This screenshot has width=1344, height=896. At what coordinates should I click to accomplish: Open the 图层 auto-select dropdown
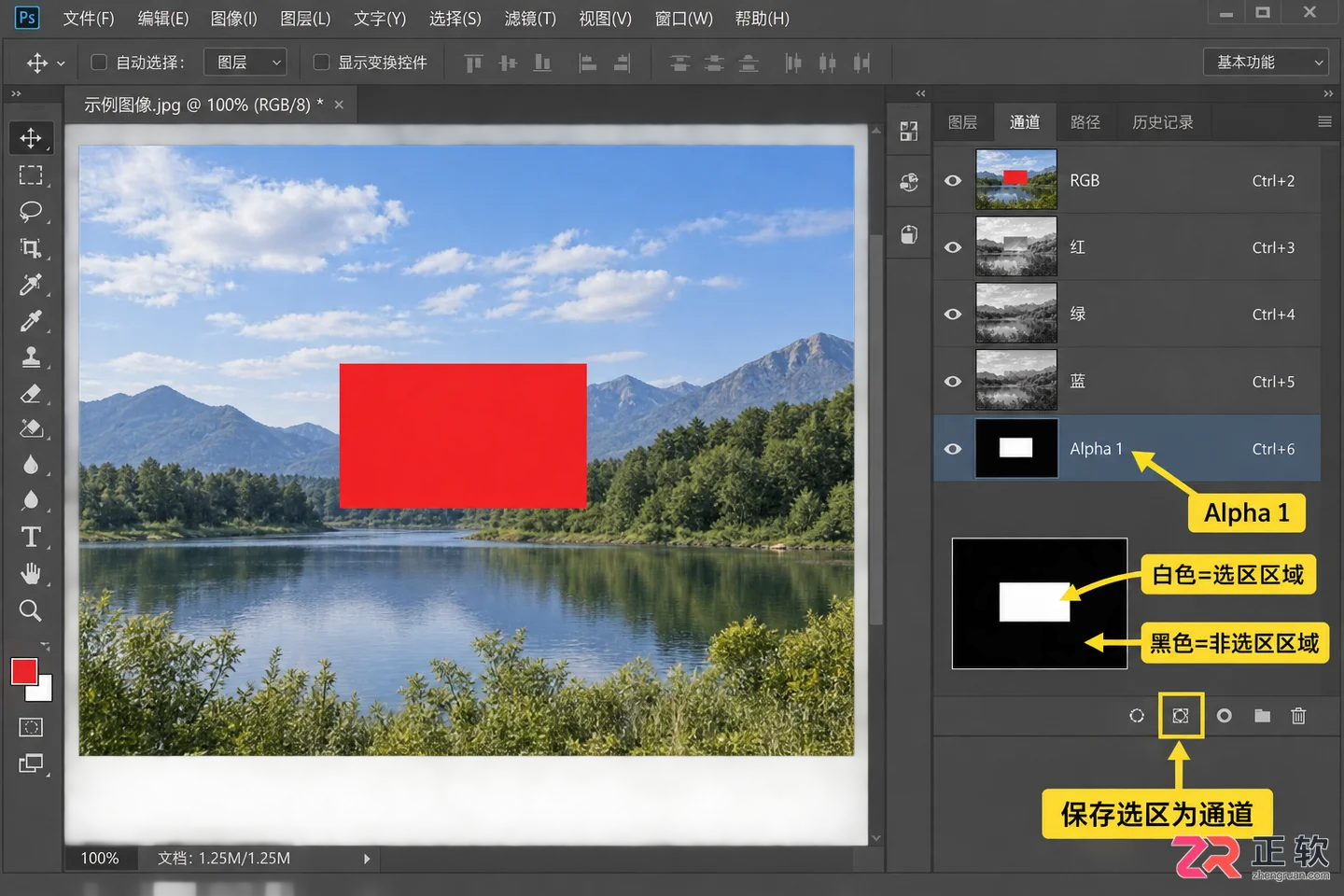(x=245, y=63)
